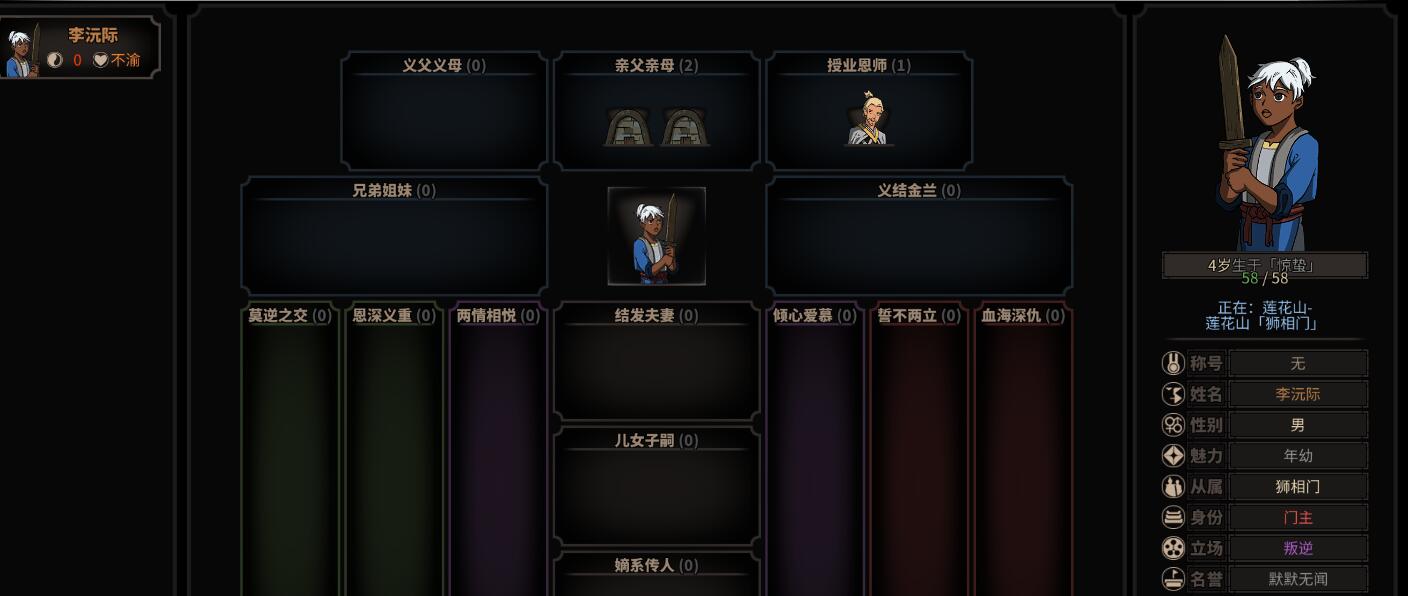Viewport: 1408px width, 596px height.
Task: Click the 立场 stance icon
Action: pyautogui.click(x=1173, y=548)
